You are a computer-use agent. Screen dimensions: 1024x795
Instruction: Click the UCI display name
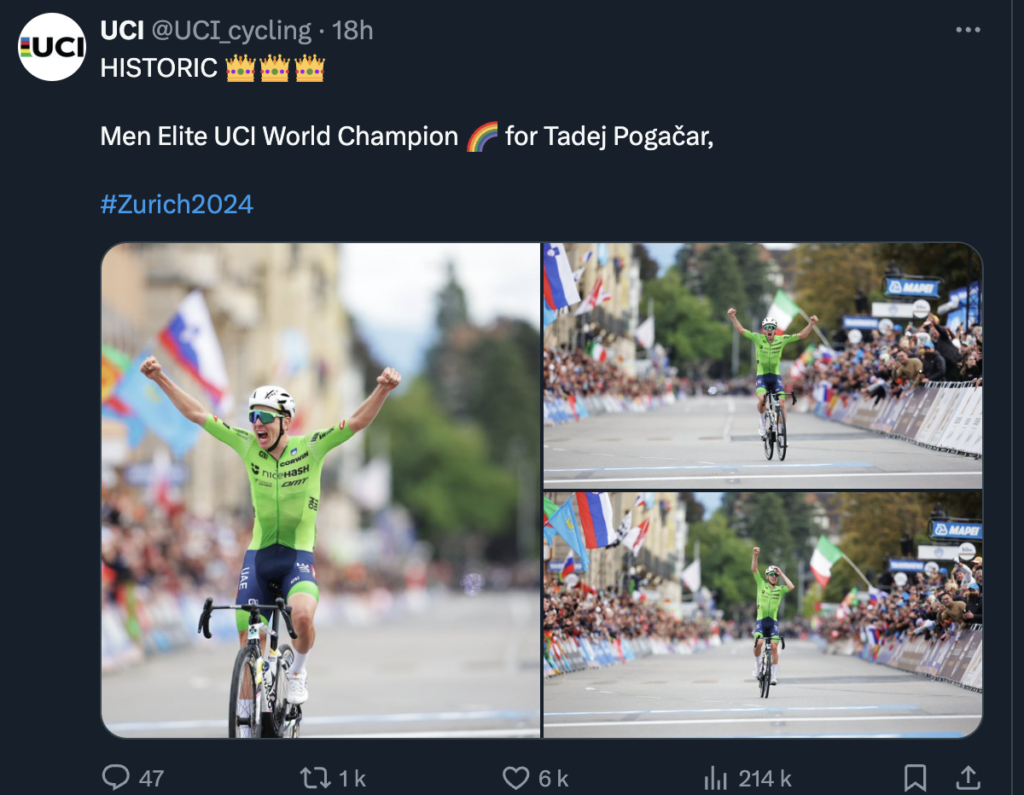click(122, 31)
